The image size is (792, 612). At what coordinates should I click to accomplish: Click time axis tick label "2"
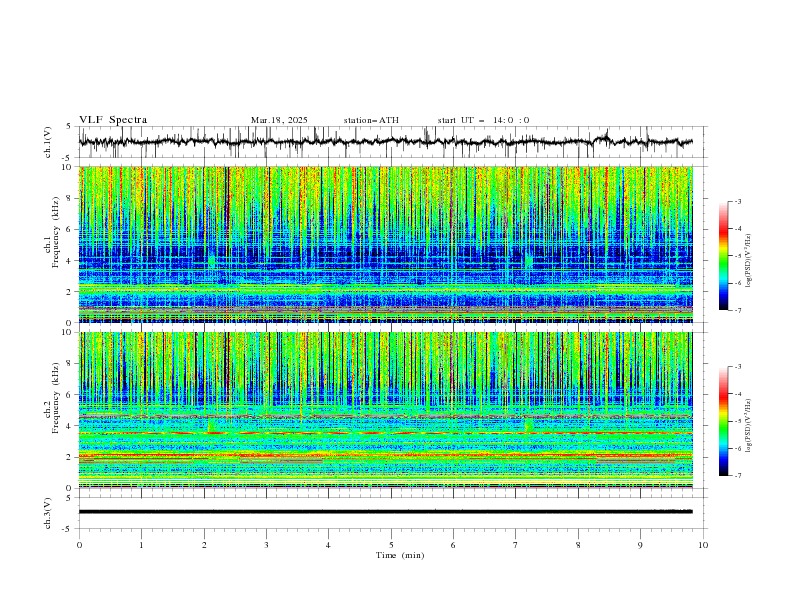pos(204,545)
